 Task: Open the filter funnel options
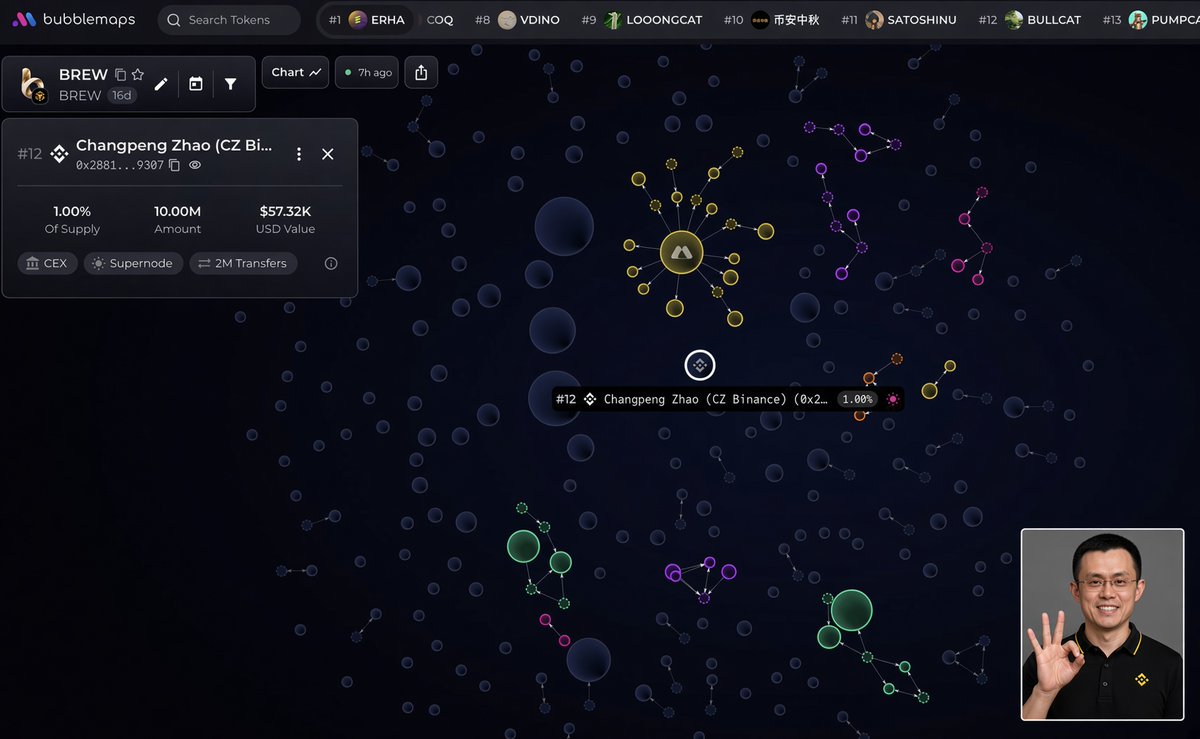231,84
